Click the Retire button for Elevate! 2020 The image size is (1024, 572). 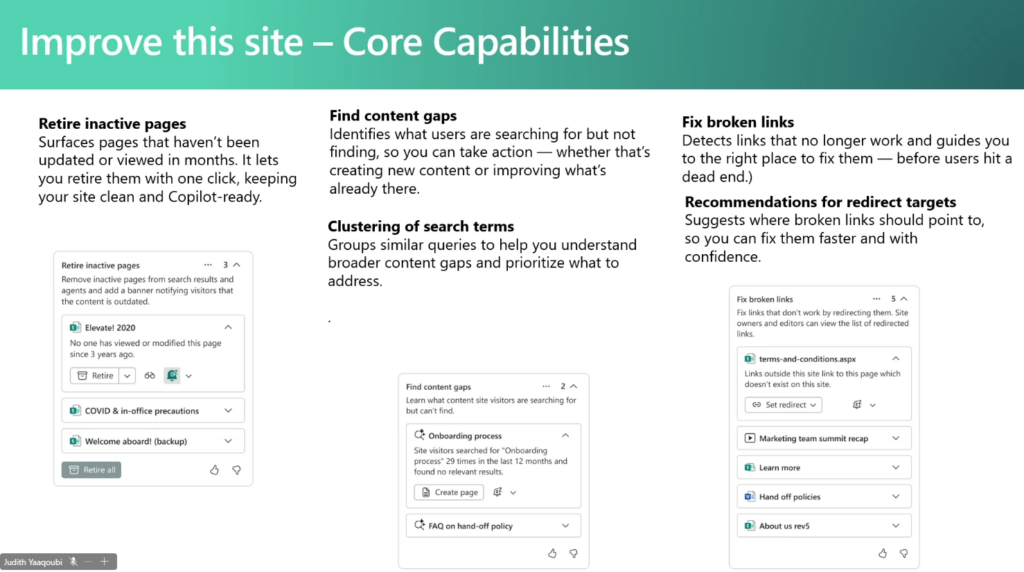(x=94, y=376)
